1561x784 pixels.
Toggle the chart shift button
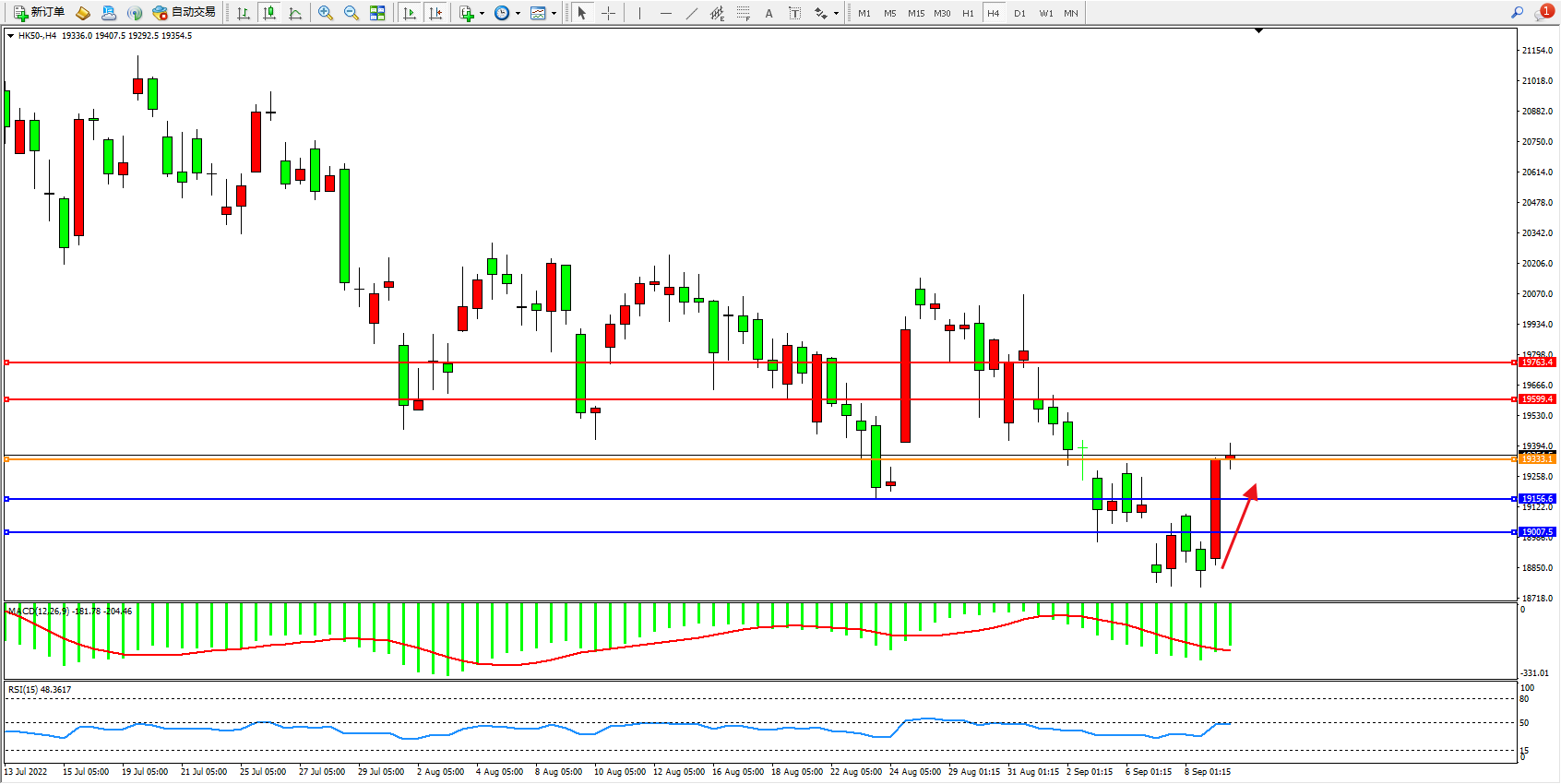(435, 13)
